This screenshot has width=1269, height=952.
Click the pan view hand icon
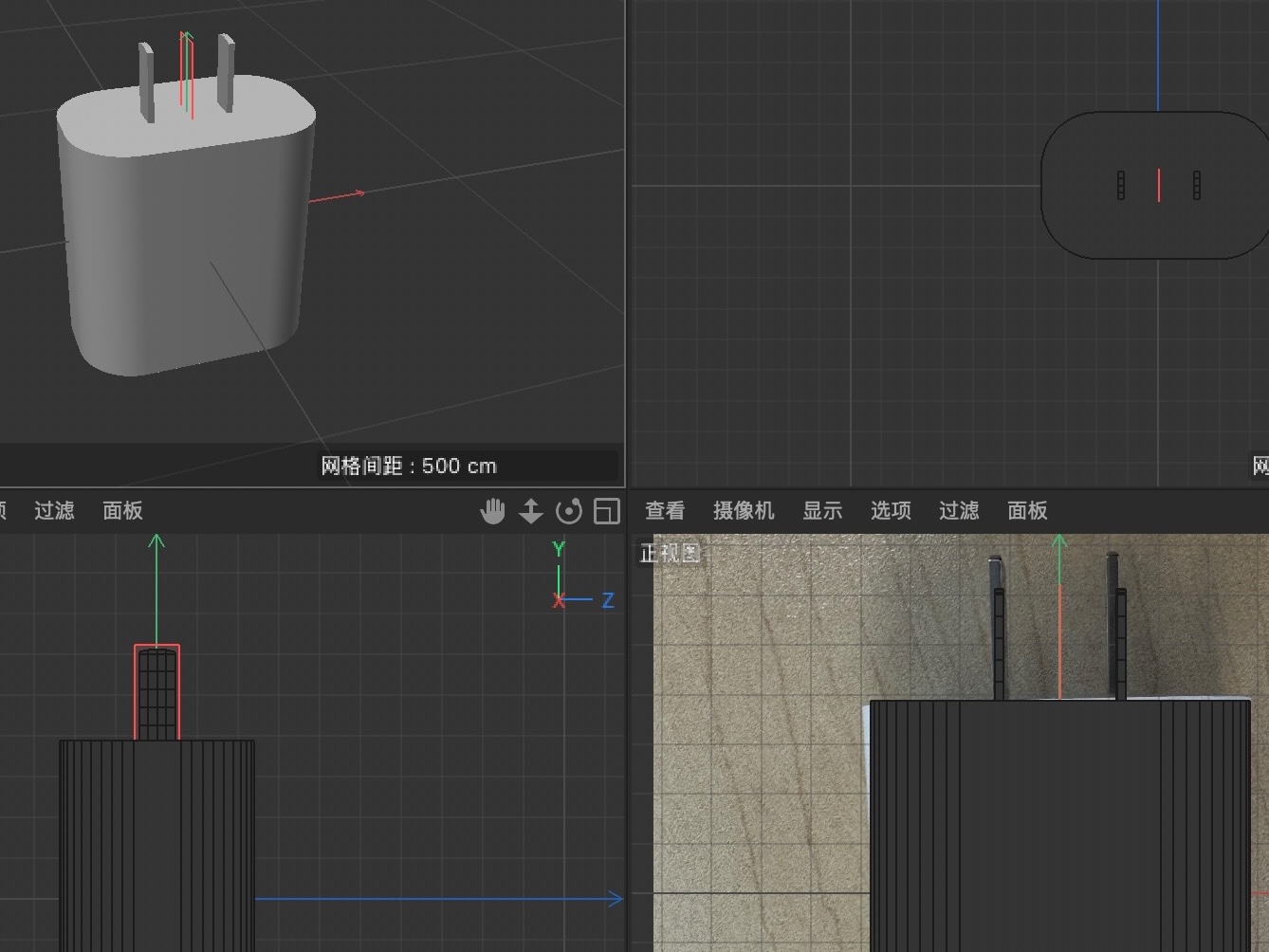pyautogui.click(x=492, y=511)
